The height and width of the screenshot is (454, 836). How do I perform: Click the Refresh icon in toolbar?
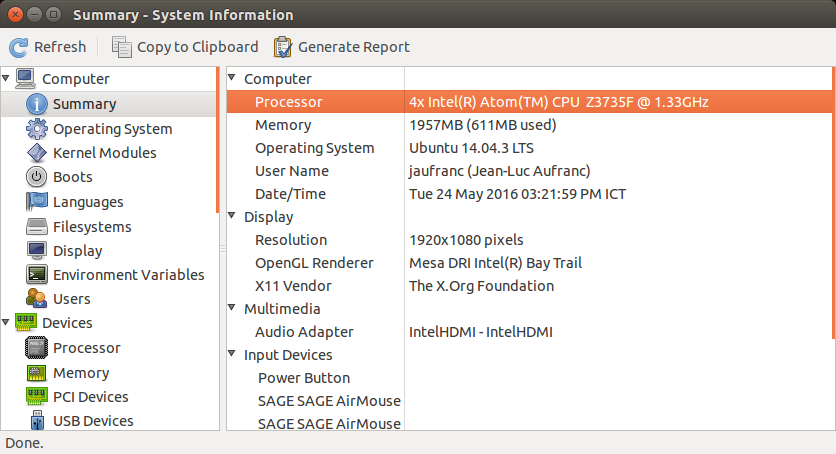(19, 47)
